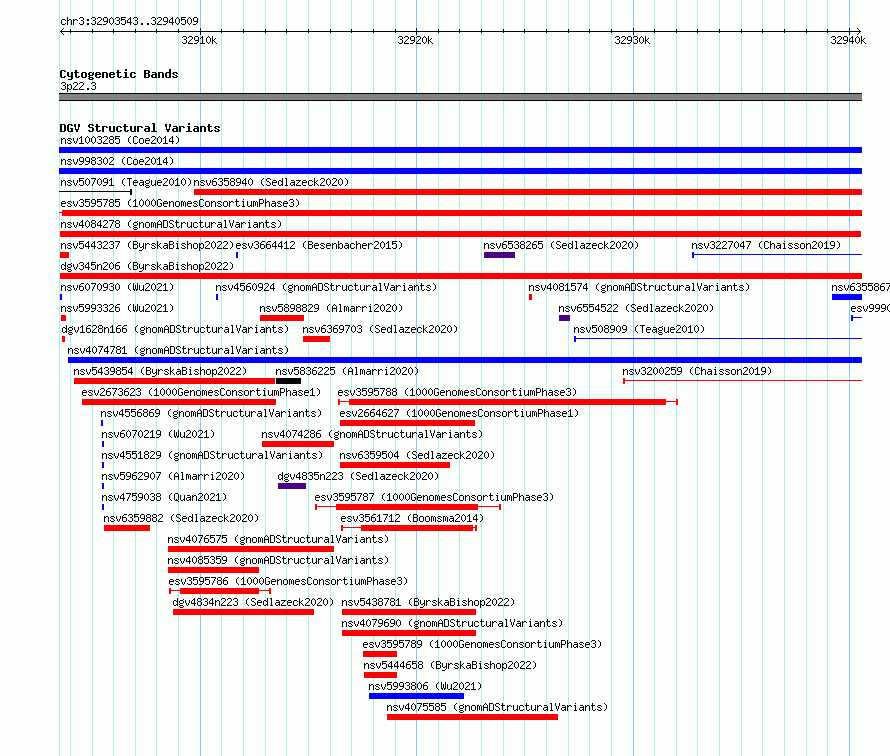Open nsv4759038 (Quan2021) variant
Screen dimensions: 890x756
[x=164, y=497]
